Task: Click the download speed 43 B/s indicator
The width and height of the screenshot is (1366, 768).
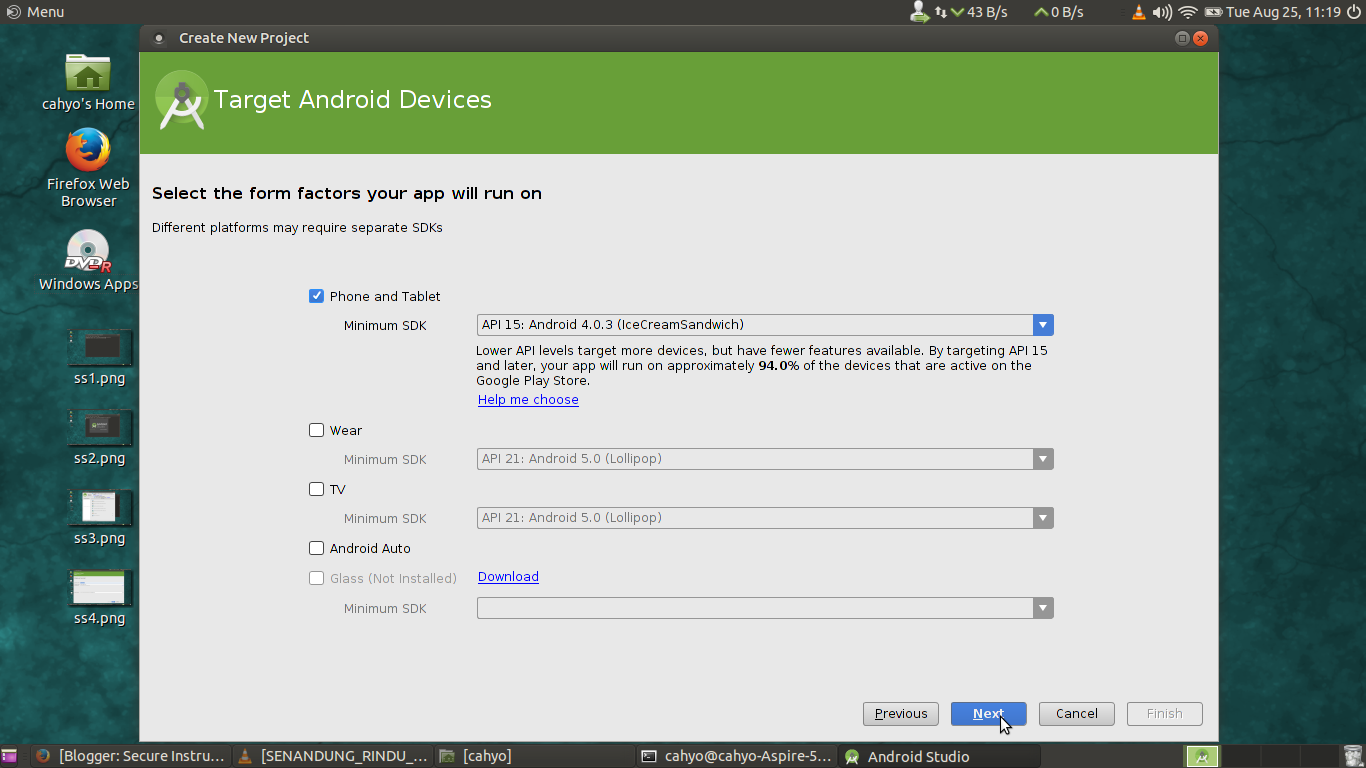Action: (979, 12)
